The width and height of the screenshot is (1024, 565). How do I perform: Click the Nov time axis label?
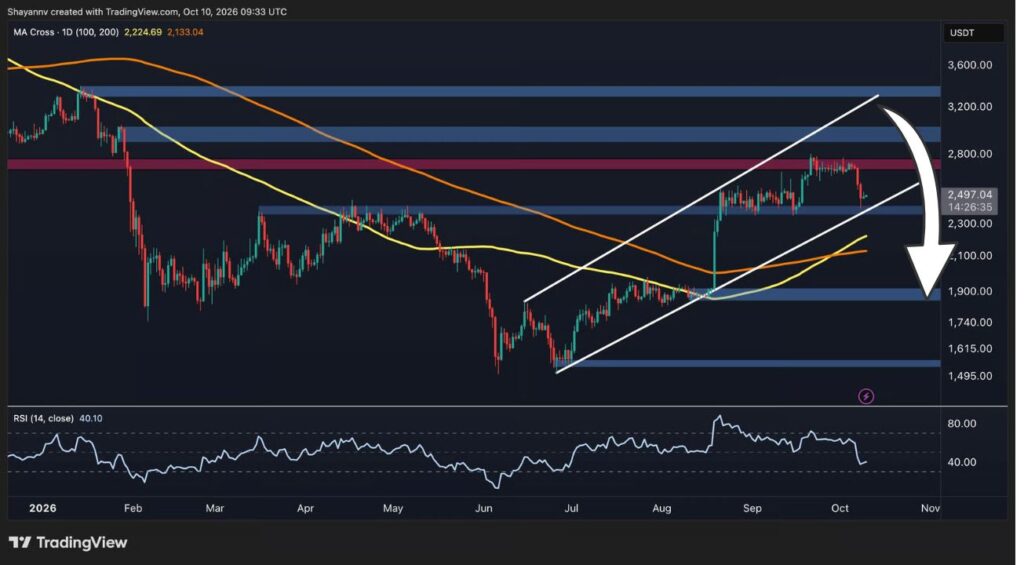pyautogui.click(x=930, y=508)
